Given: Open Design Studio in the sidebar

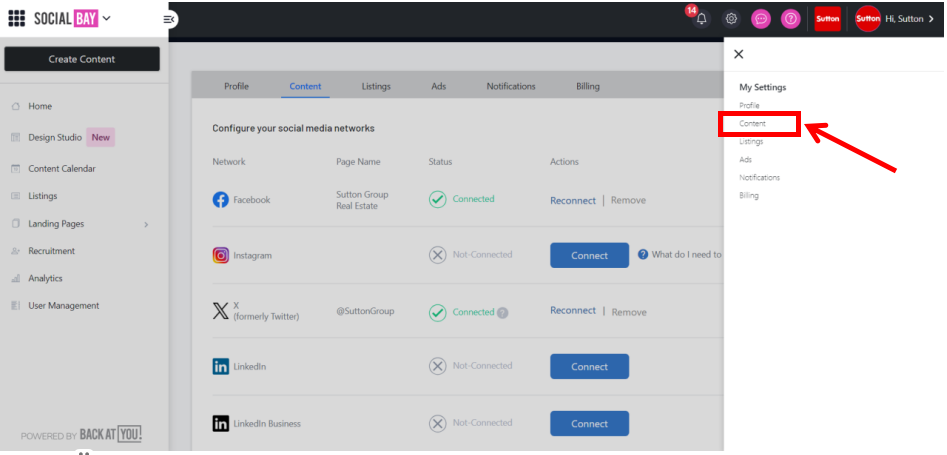Looking at the screenshot, I should [55, 138].
